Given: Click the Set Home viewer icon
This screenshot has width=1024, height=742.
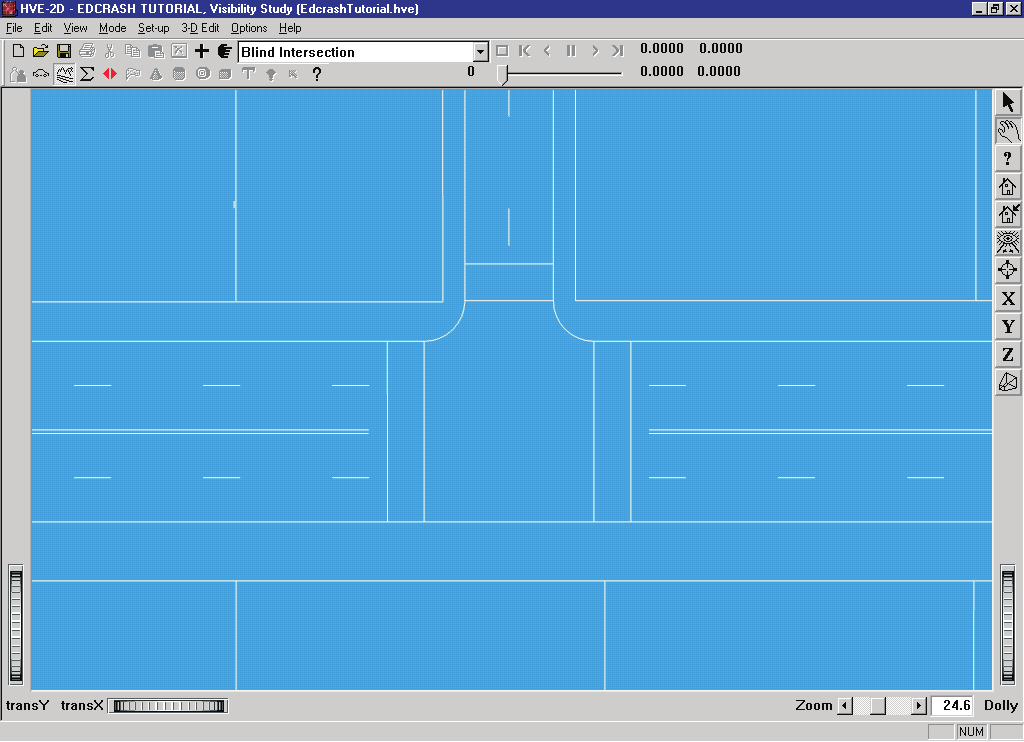Looking at the screenshot, I should (x=1008, y=214).
